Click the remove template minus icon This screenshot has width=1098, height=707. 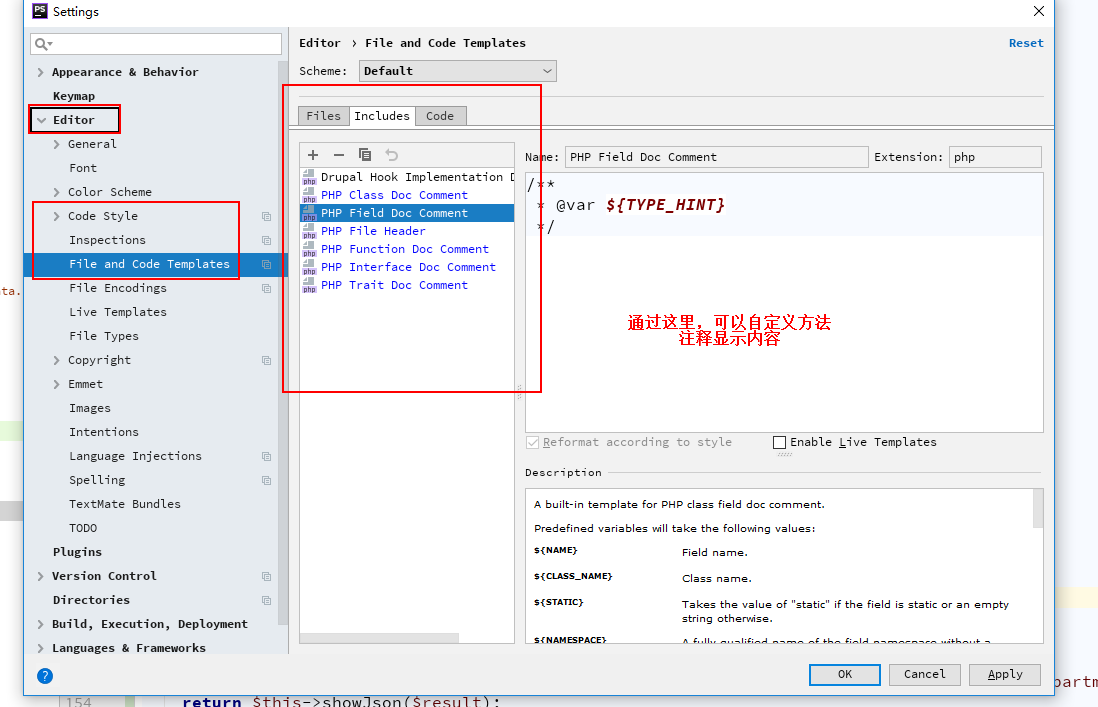point(339,155)
